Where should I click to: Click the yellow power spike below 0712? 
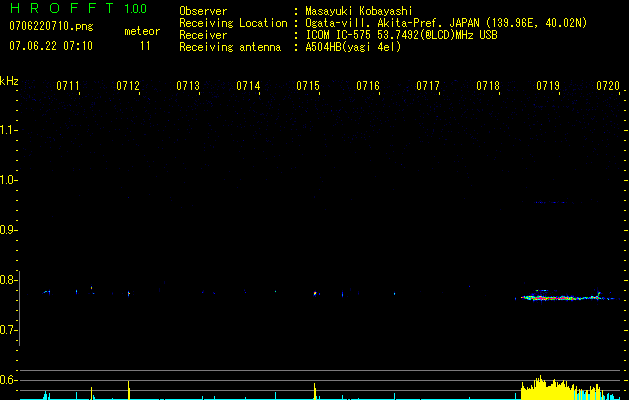pyautogui.click(x=129, y=390)
